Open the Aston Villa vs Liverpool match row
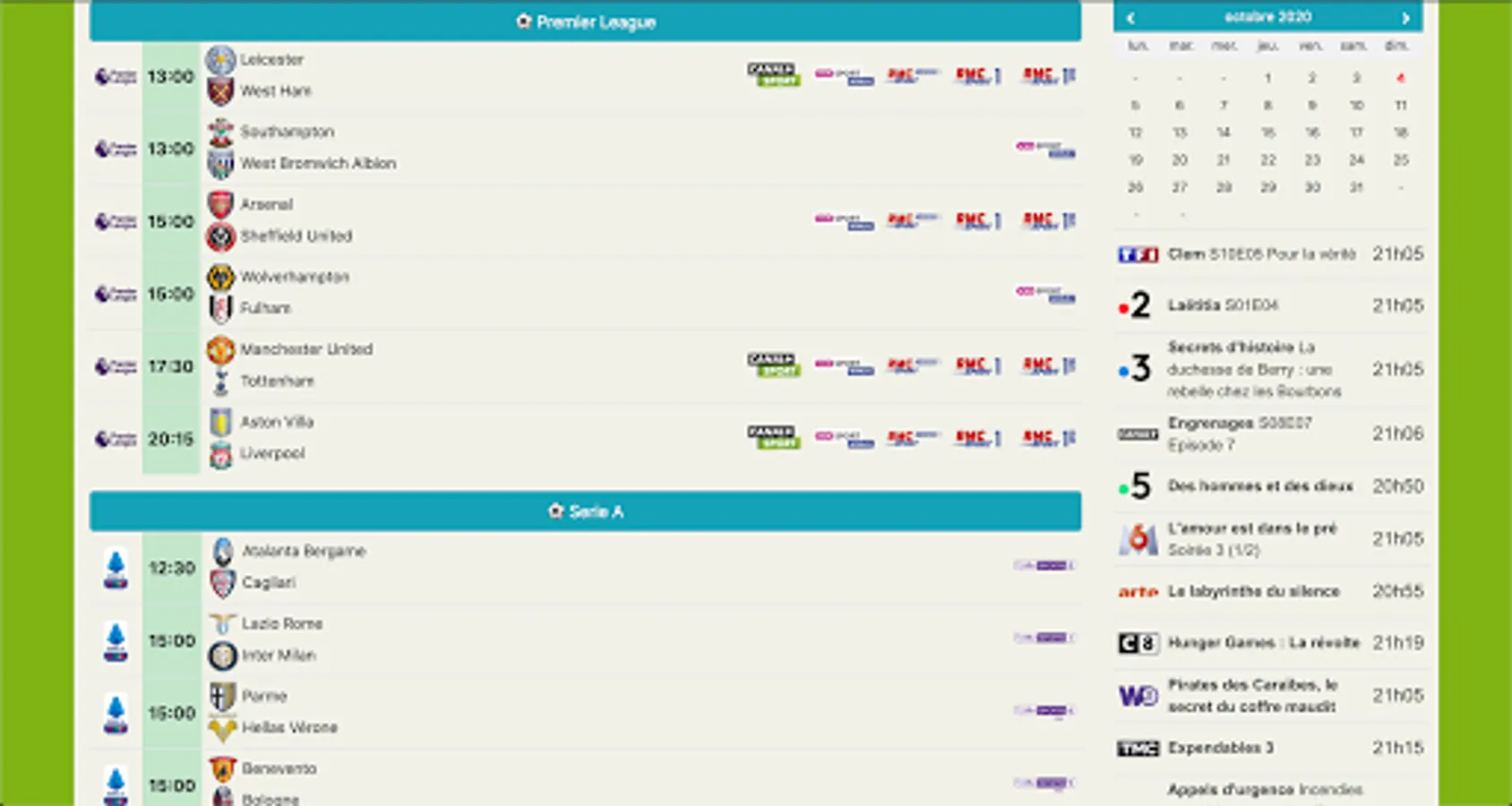This screenshot has width=1512, height=806. [584, 438]
